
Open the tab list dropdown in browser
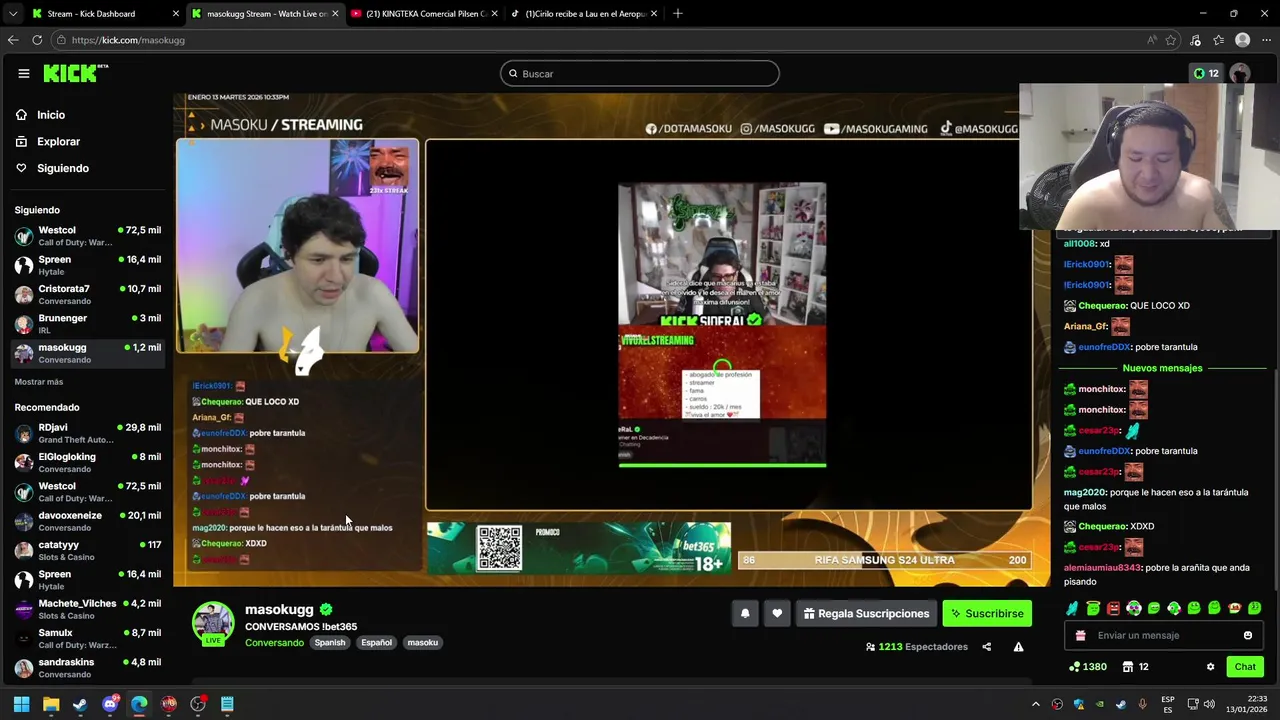pyautogui.click(x=12, y=14)
